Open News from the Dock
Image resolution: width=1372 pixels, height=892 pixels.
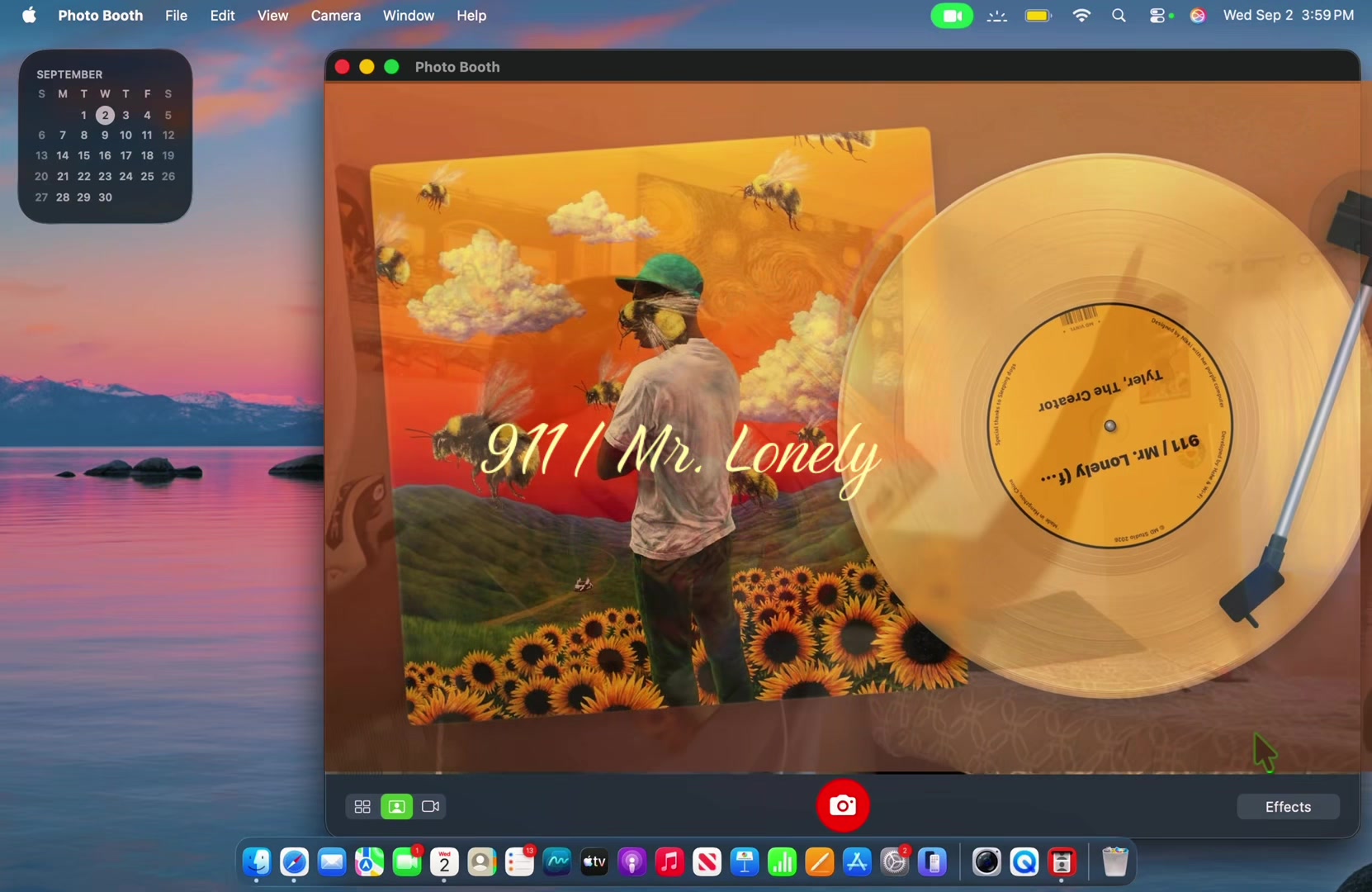point(707,862)
